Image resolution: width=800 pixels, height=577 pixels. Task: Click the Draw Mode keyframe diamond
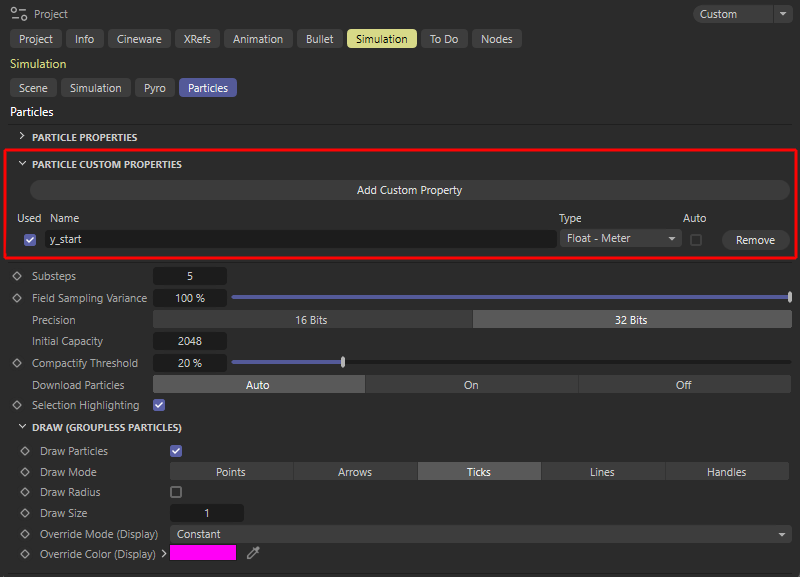point(25,472)
